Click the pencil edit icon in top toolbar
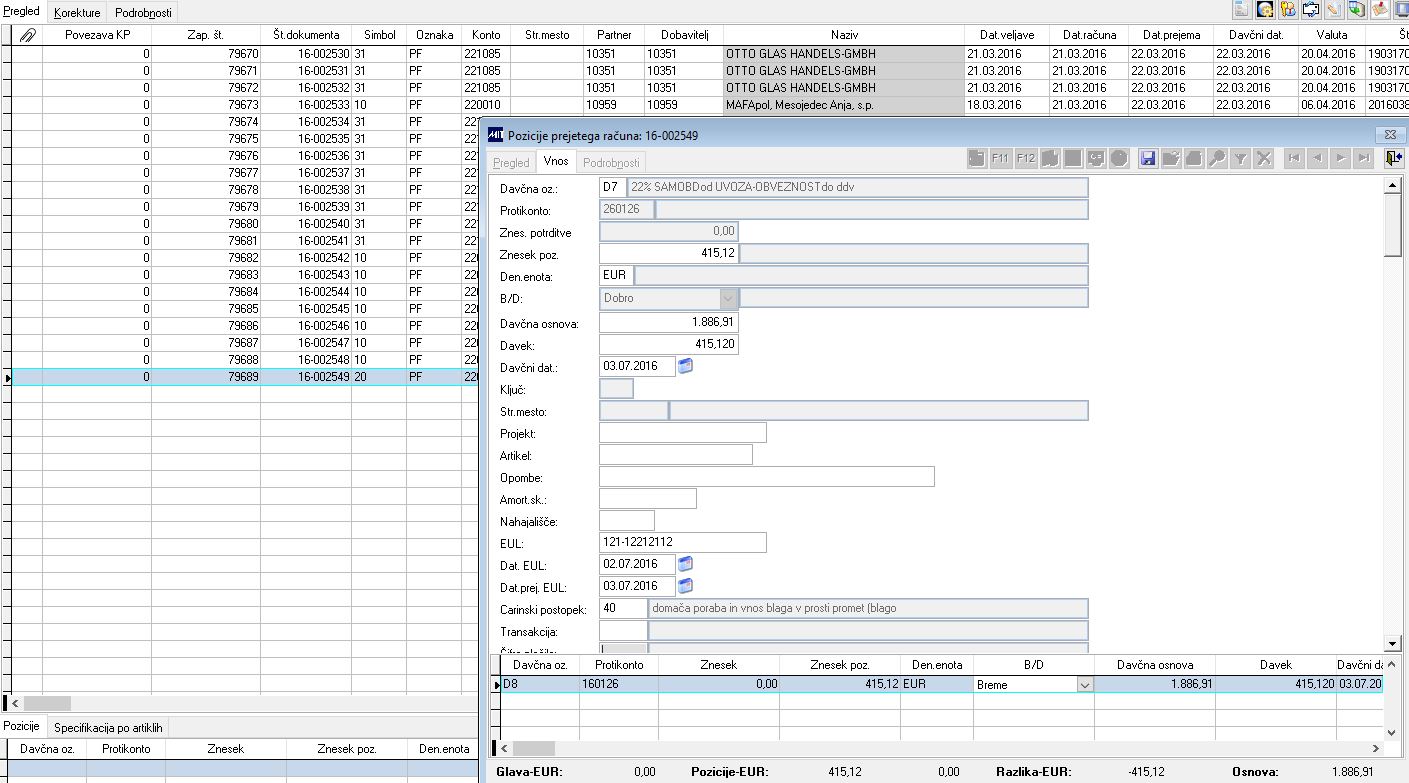The height and width of the screenshot is (783, 1409). pyautogui.click(x=1334, y=9)
